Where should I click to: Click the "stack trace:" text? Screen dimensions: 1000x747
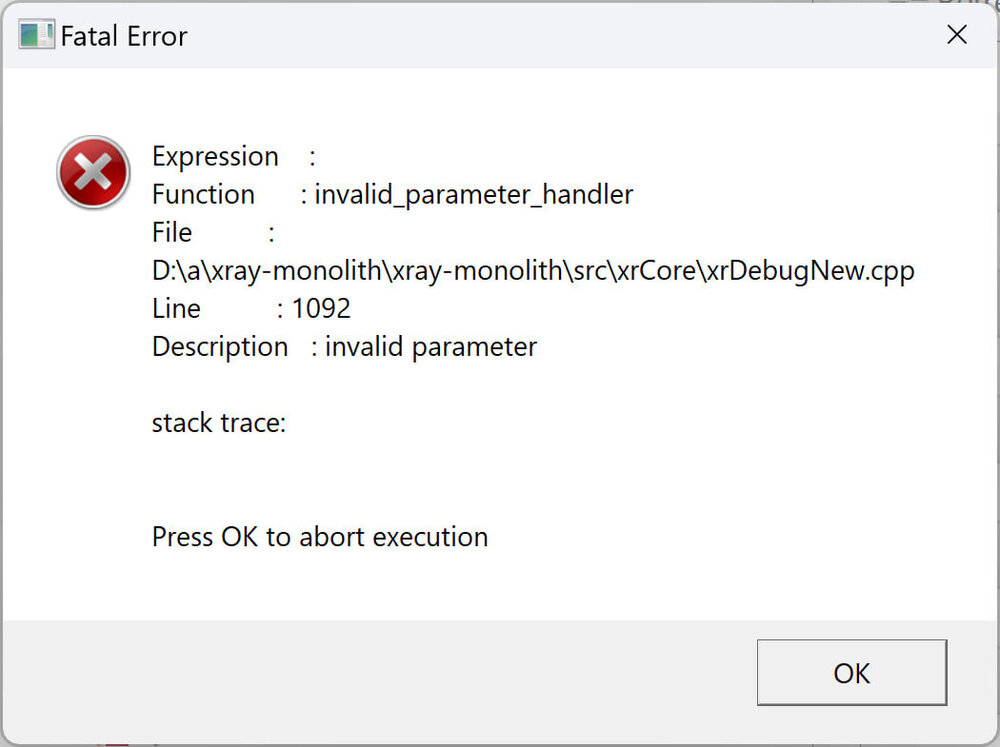coord(219,423)
